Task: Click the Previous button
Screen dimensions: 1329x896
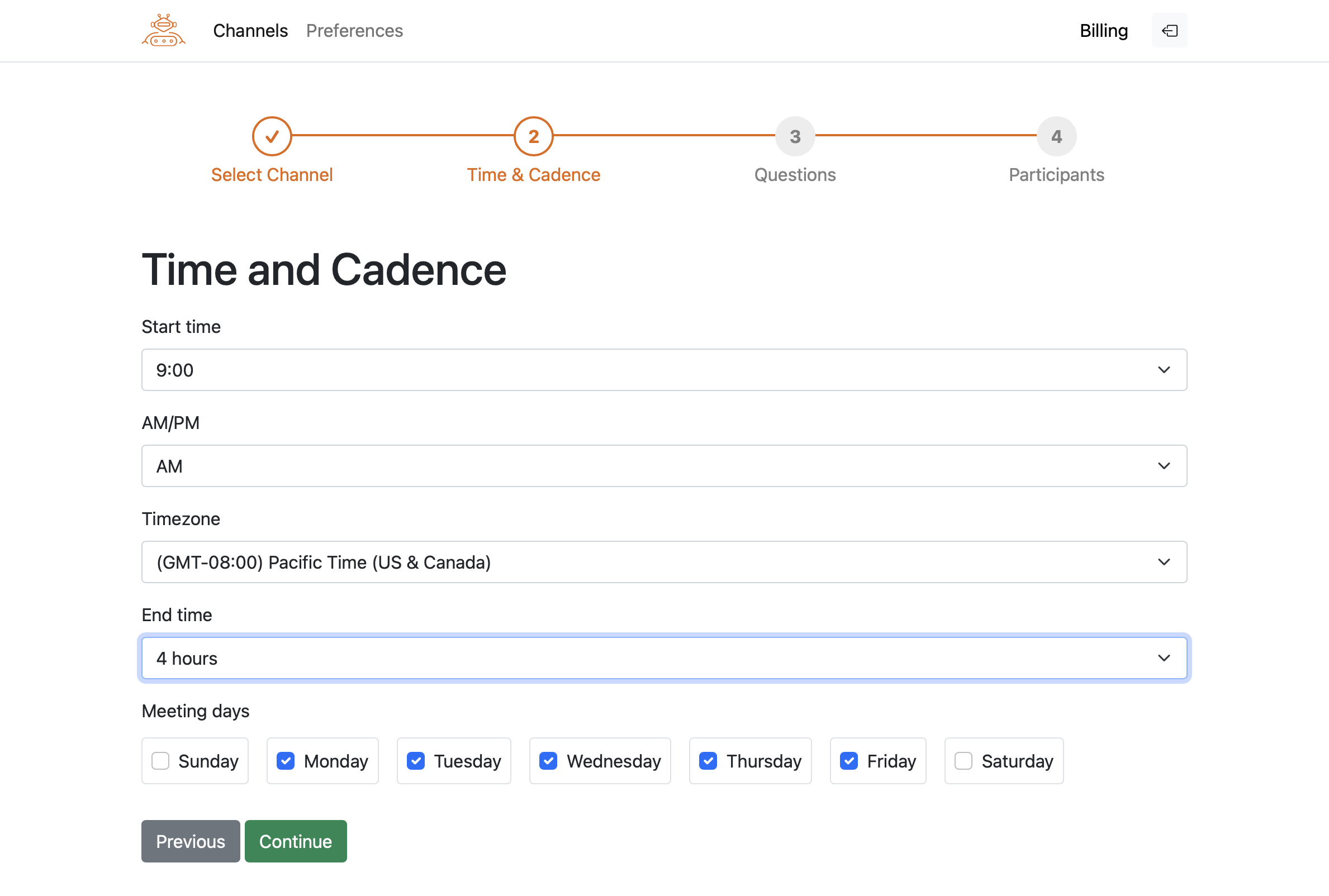Action: click(x=190, y=841)
